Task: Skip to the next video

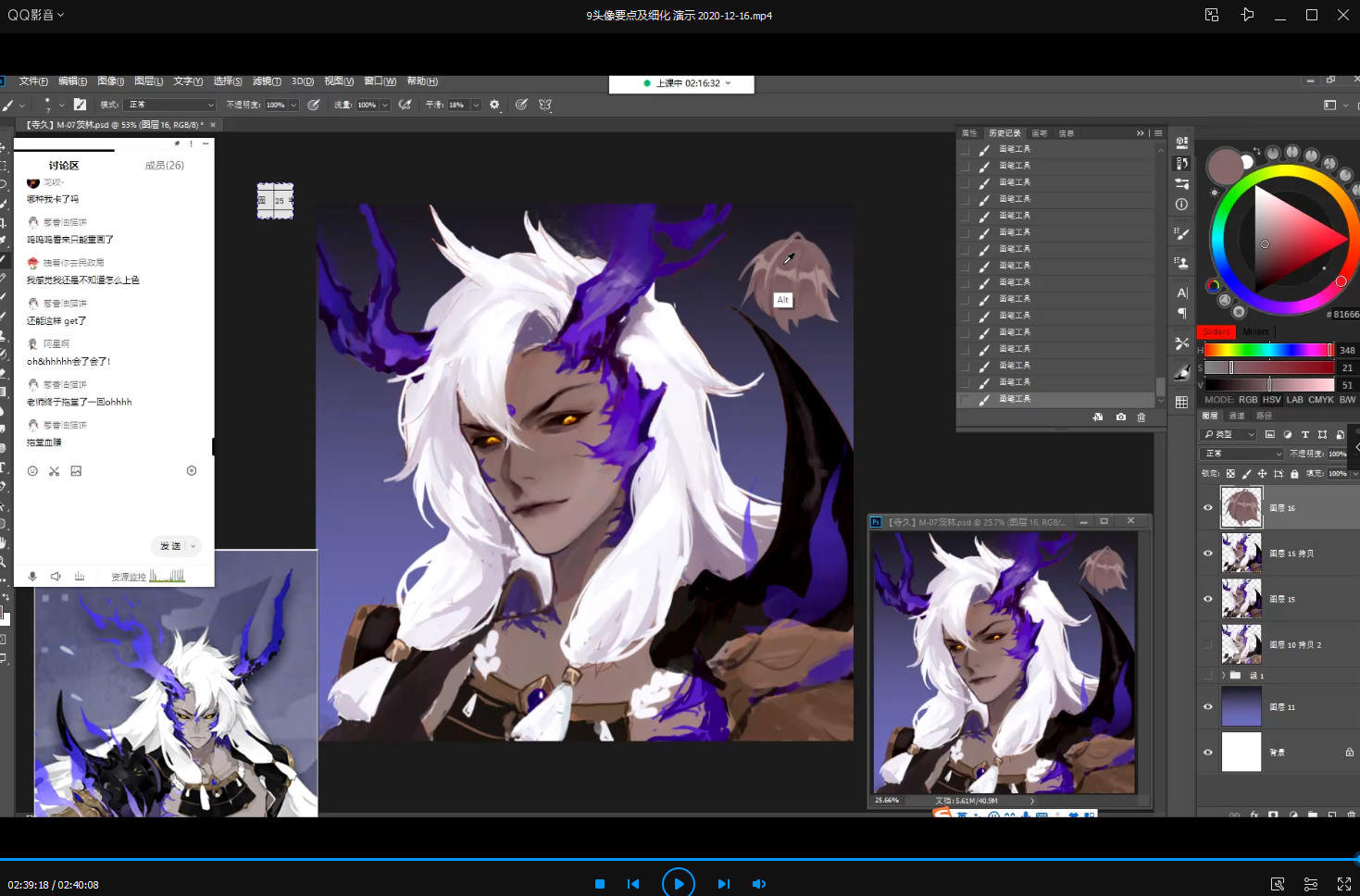Action: click(724, 884)
